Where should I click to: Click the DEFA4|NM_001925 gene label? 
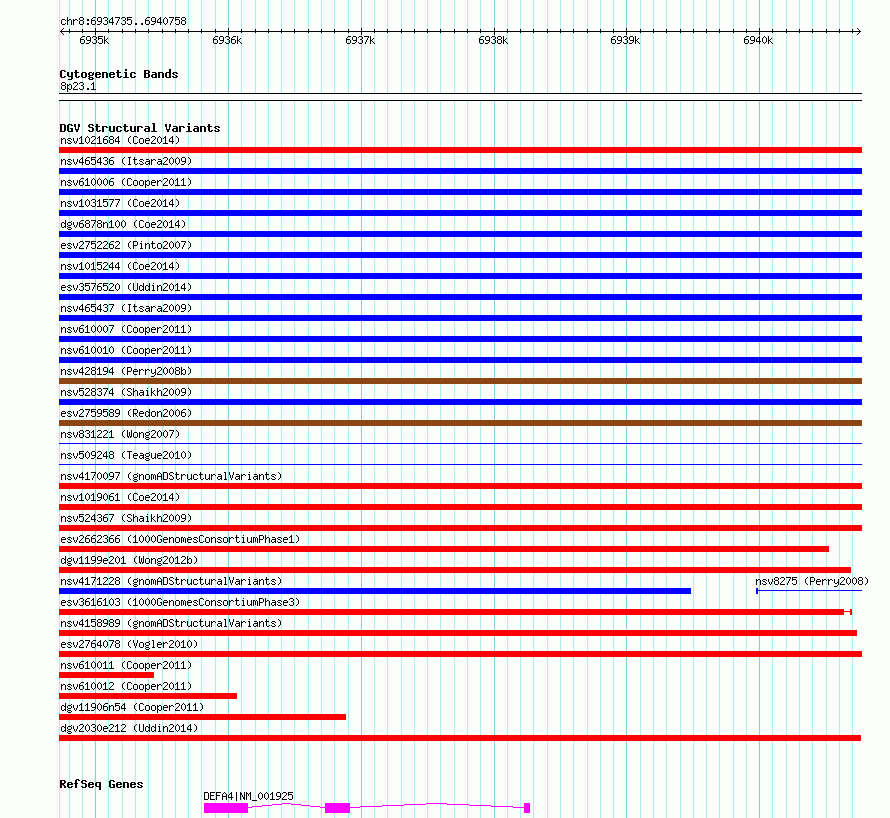248,796
